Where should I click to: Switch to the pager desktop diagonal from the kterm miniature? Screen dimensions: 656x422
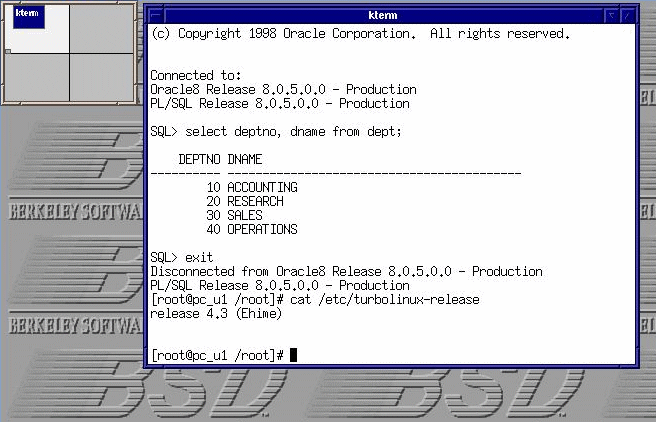102,77
